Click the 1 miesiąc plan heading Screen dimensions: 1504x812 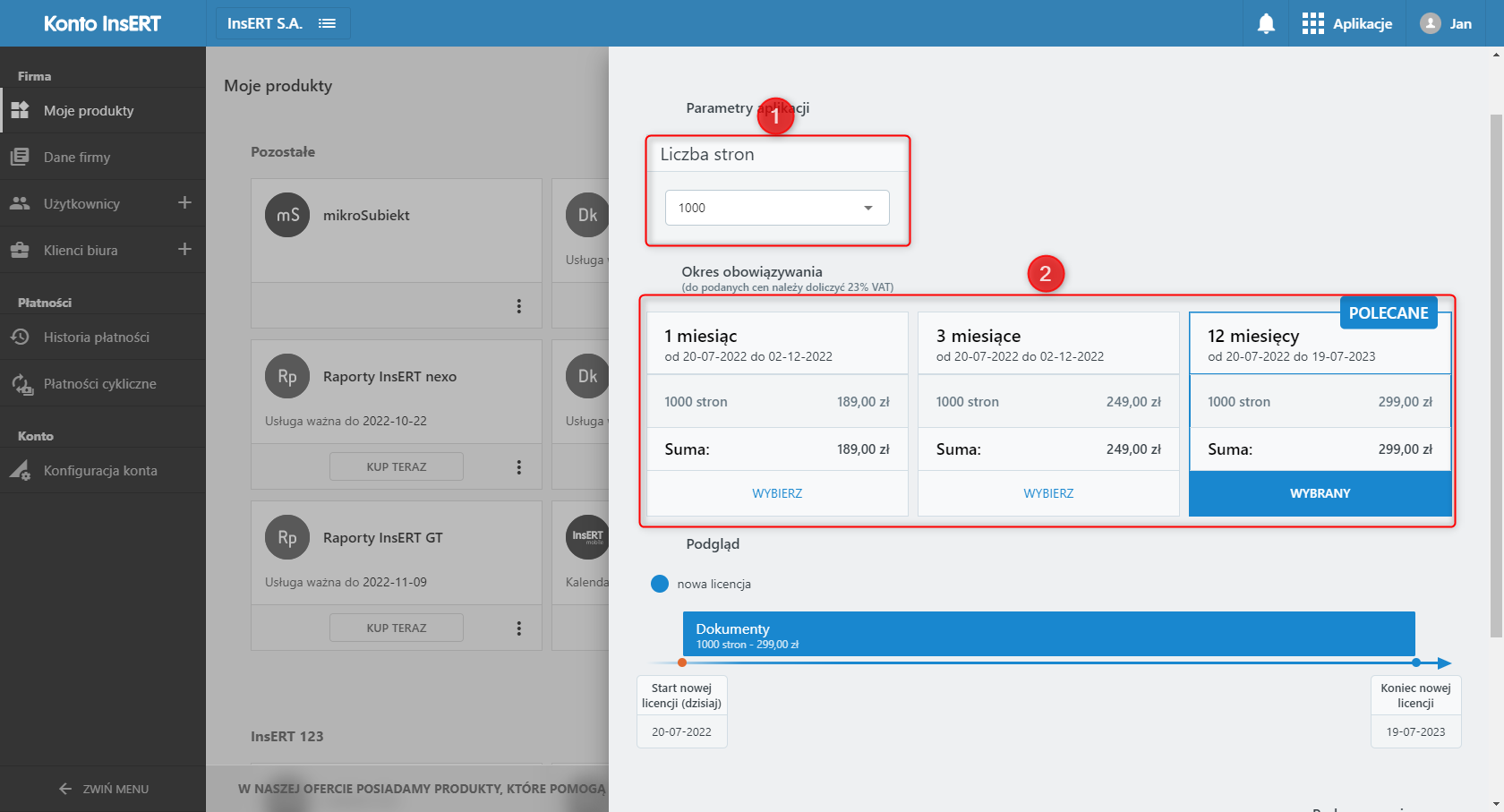[701, 336]
